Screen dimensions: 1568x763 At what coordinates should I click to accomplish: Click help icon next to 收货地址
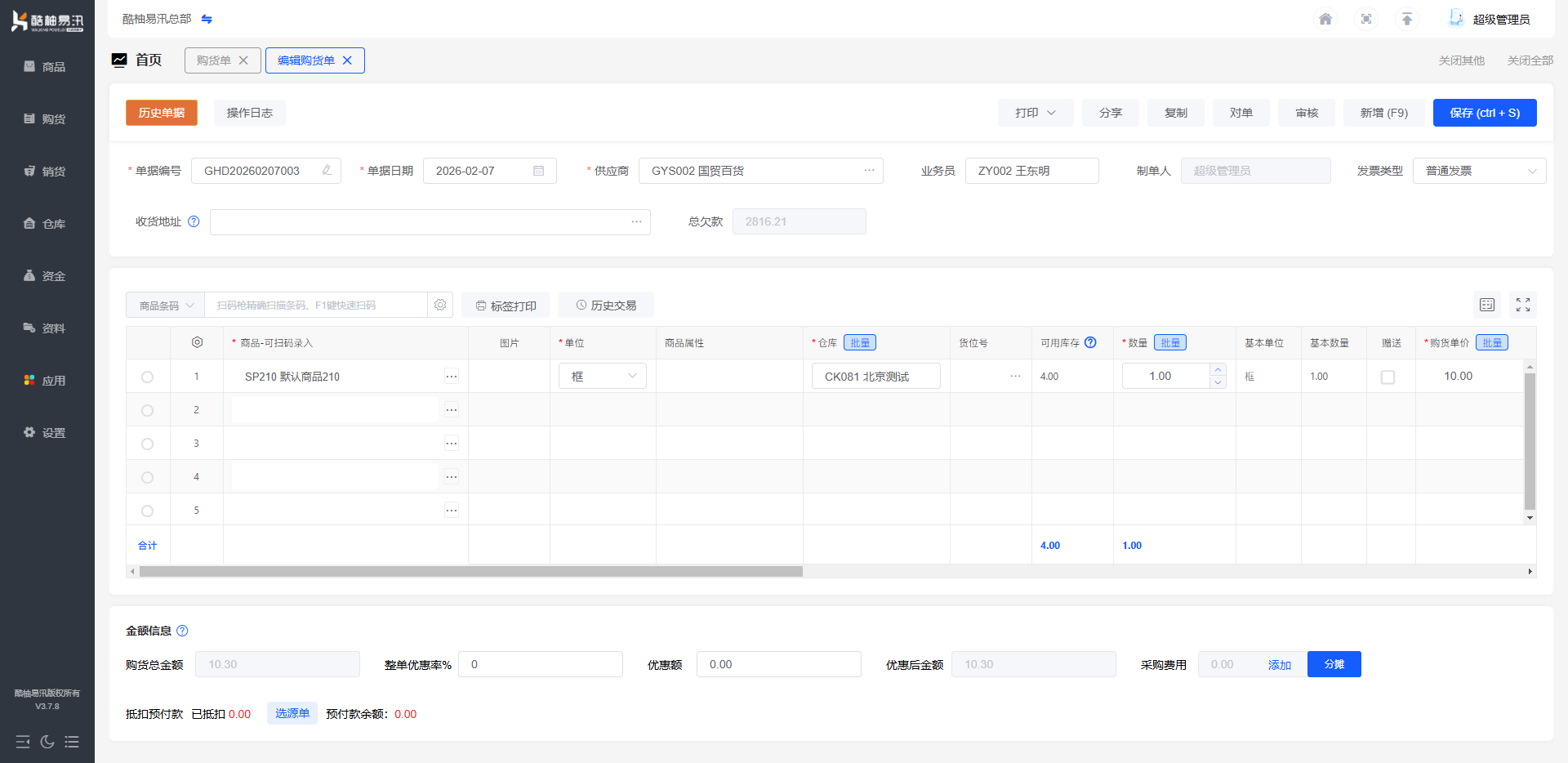pyautogui.click(x=194, y=221)
